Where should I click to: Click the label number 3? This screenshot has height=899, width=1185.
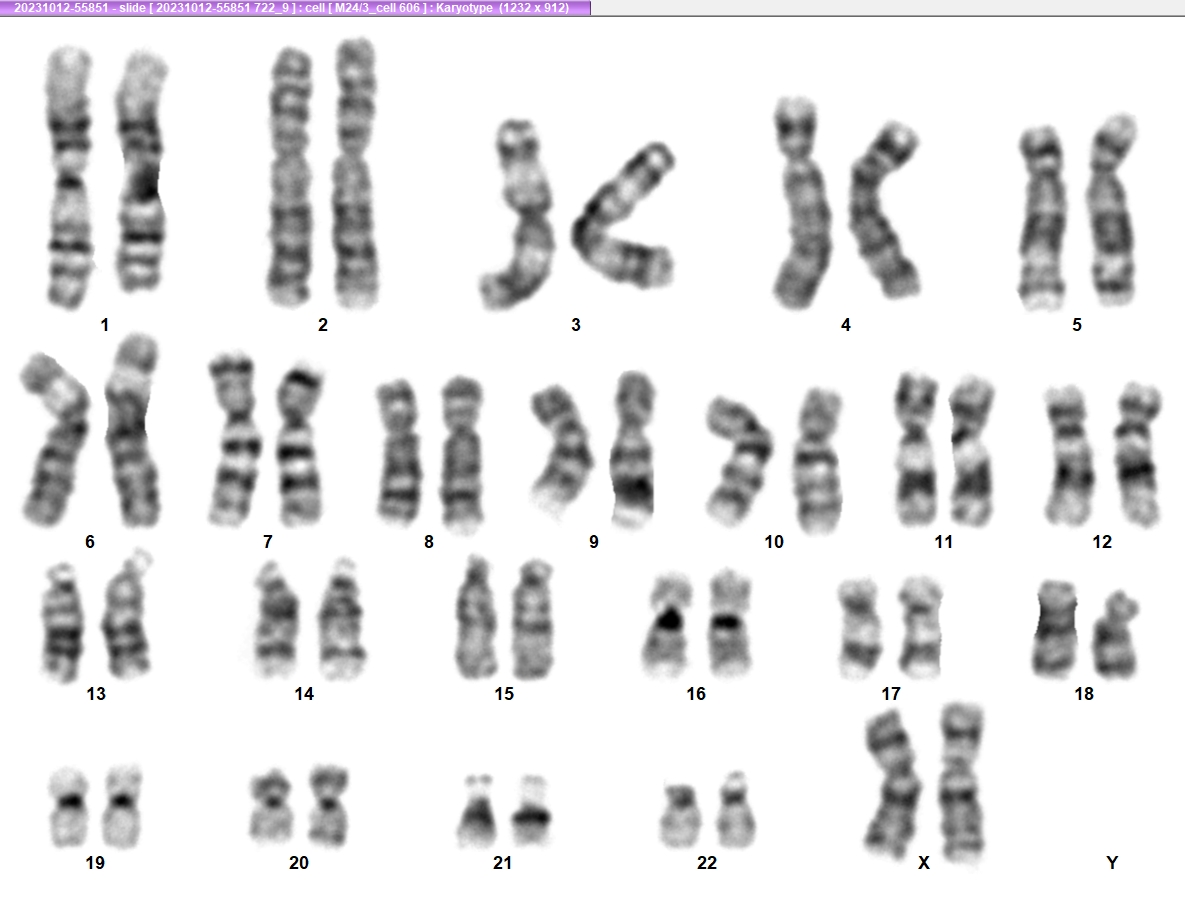click(x=576, y=325)
